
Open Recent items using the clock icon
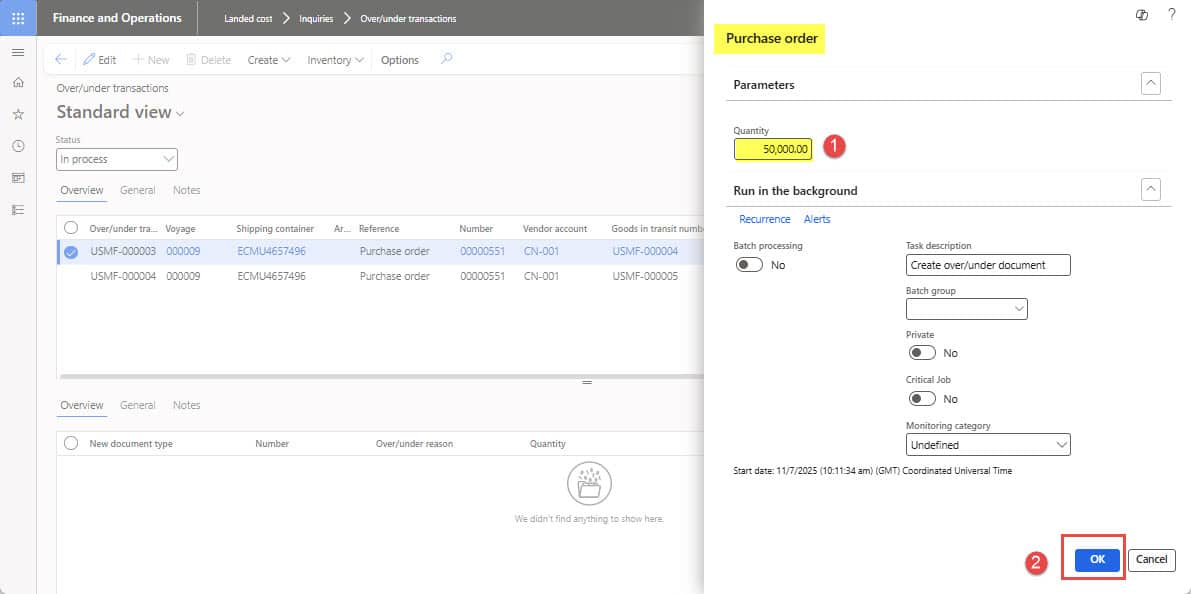pyautogui.click(x=17, y=146)
